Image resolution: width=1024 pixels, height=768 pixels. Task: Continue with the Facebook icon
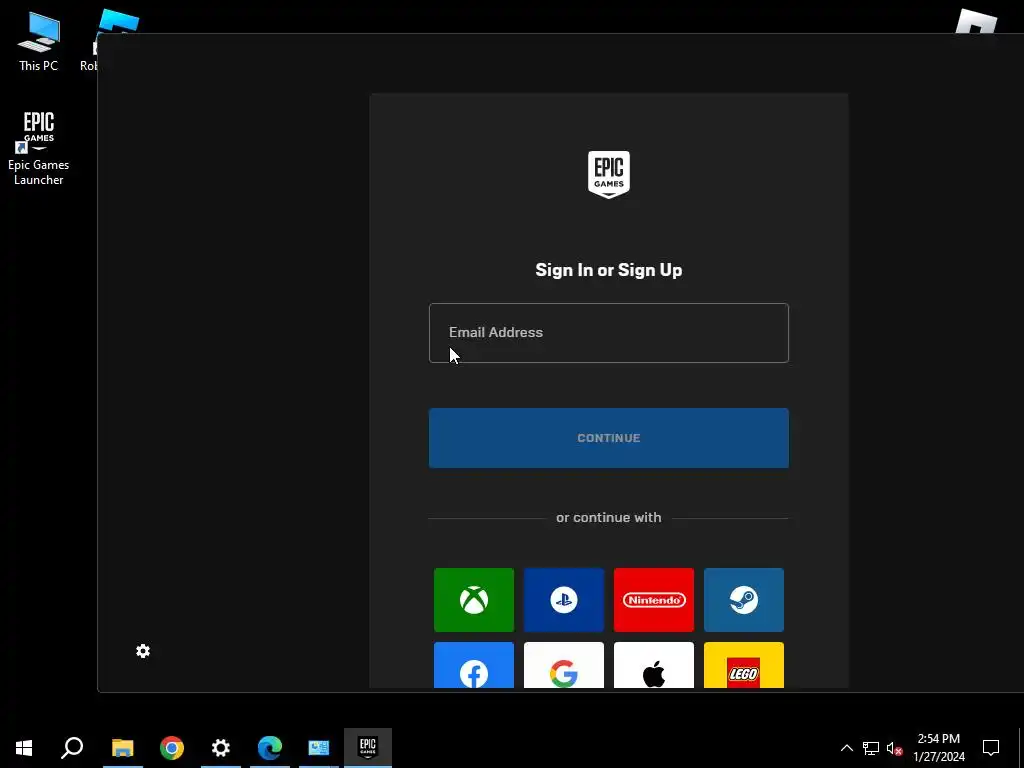[x=473, y=665]
